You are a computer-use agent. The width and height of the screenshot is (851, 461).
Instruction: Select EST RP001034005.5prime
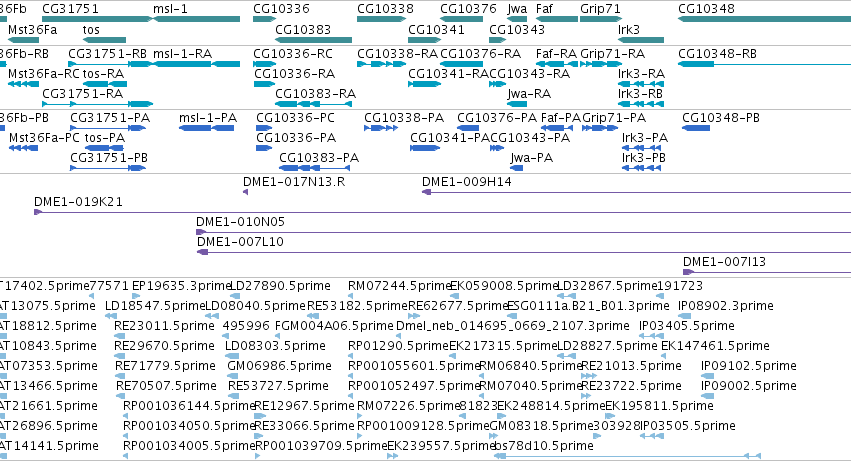click(189, 446)
